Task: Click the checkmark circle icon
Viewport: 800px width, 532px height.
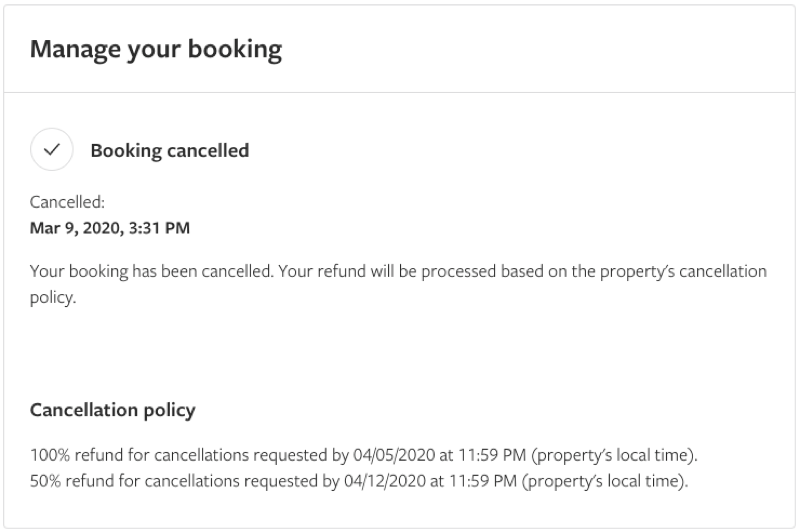Action: 52,149
